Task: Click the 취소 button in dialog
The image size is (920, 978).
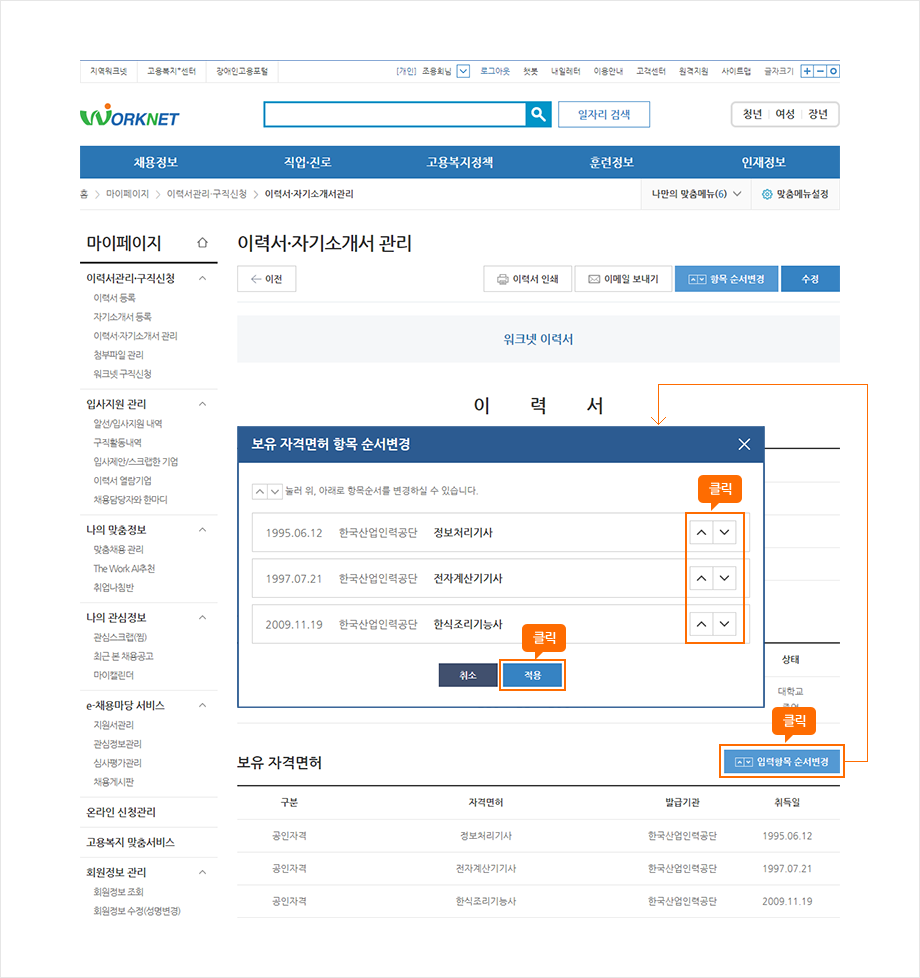Action: point(468,675)
